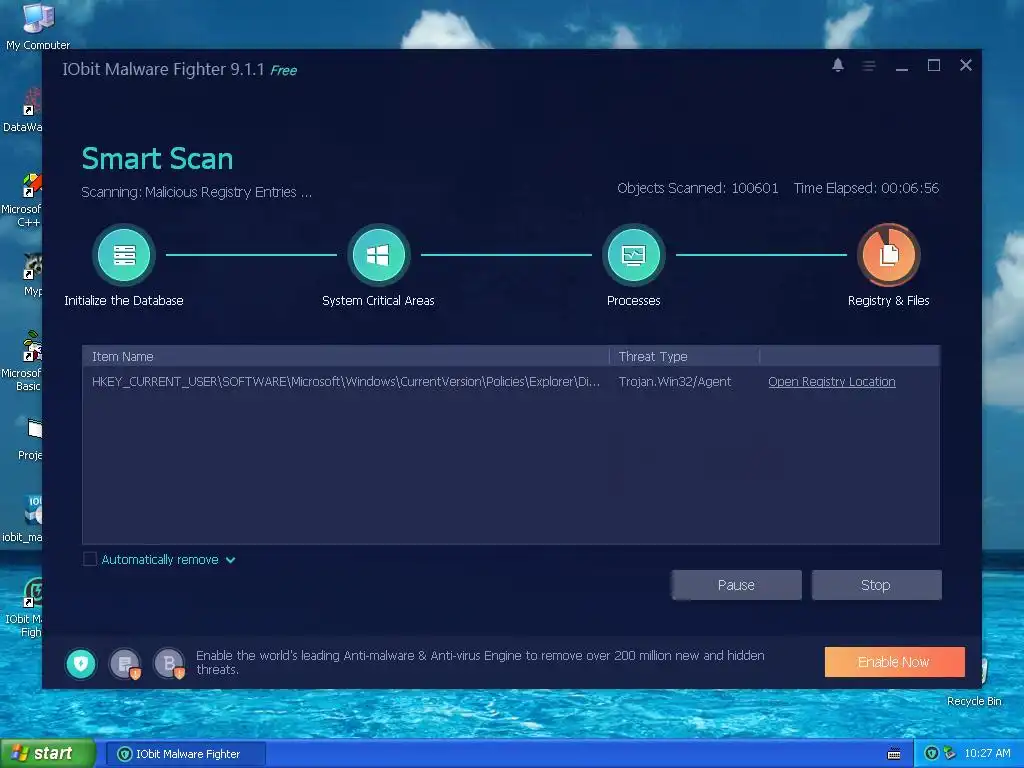
Task: Click the Objects Scanned: 100601 counter
Action: 697,188
